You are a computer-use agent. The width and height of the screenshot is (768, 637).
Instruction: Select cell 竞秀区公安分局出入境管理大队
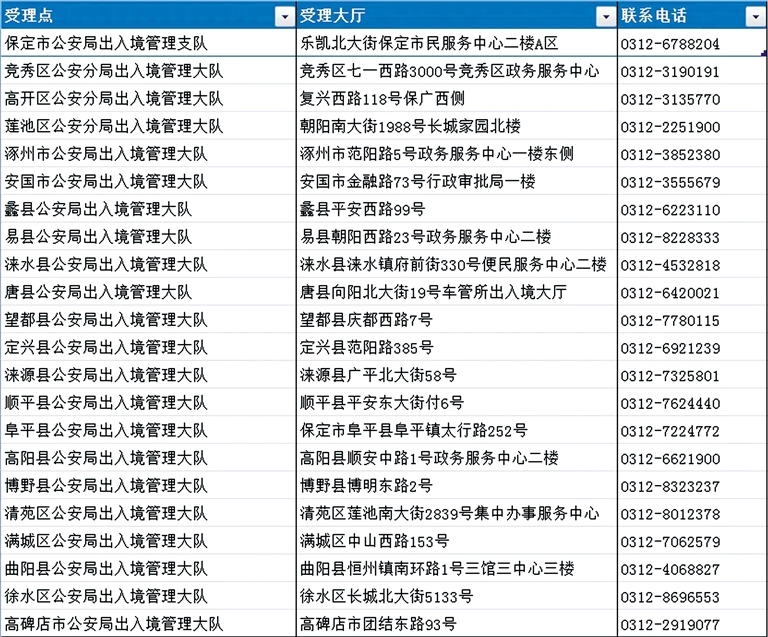coord(148,71)
